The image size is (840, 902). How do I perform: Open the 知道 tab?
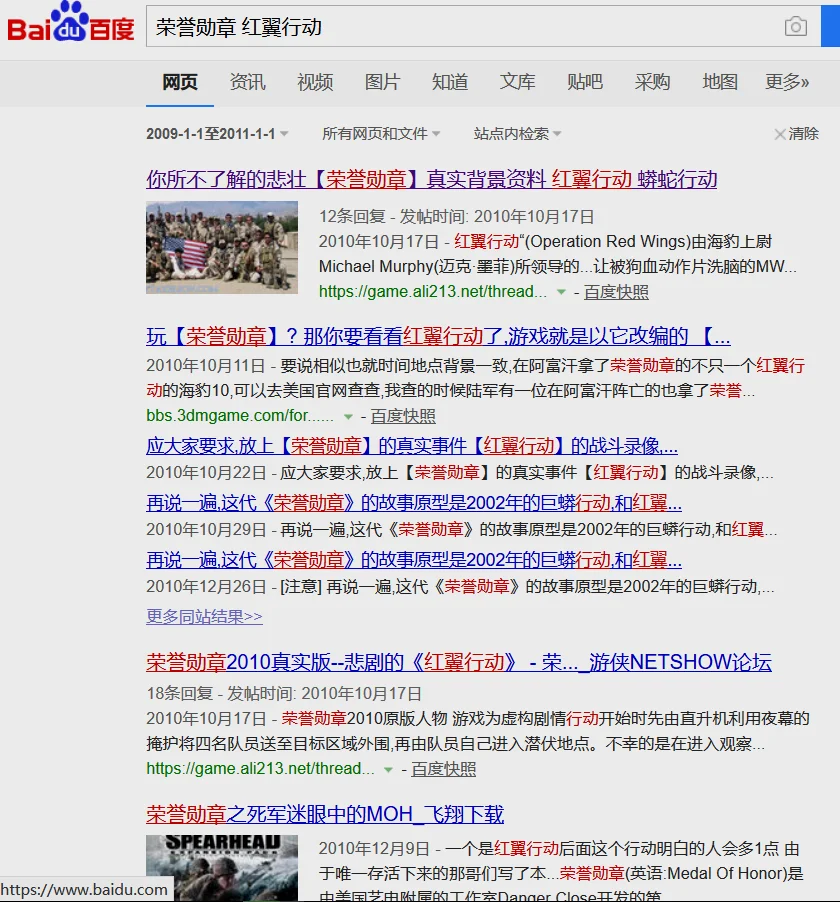tap(450, 82)
